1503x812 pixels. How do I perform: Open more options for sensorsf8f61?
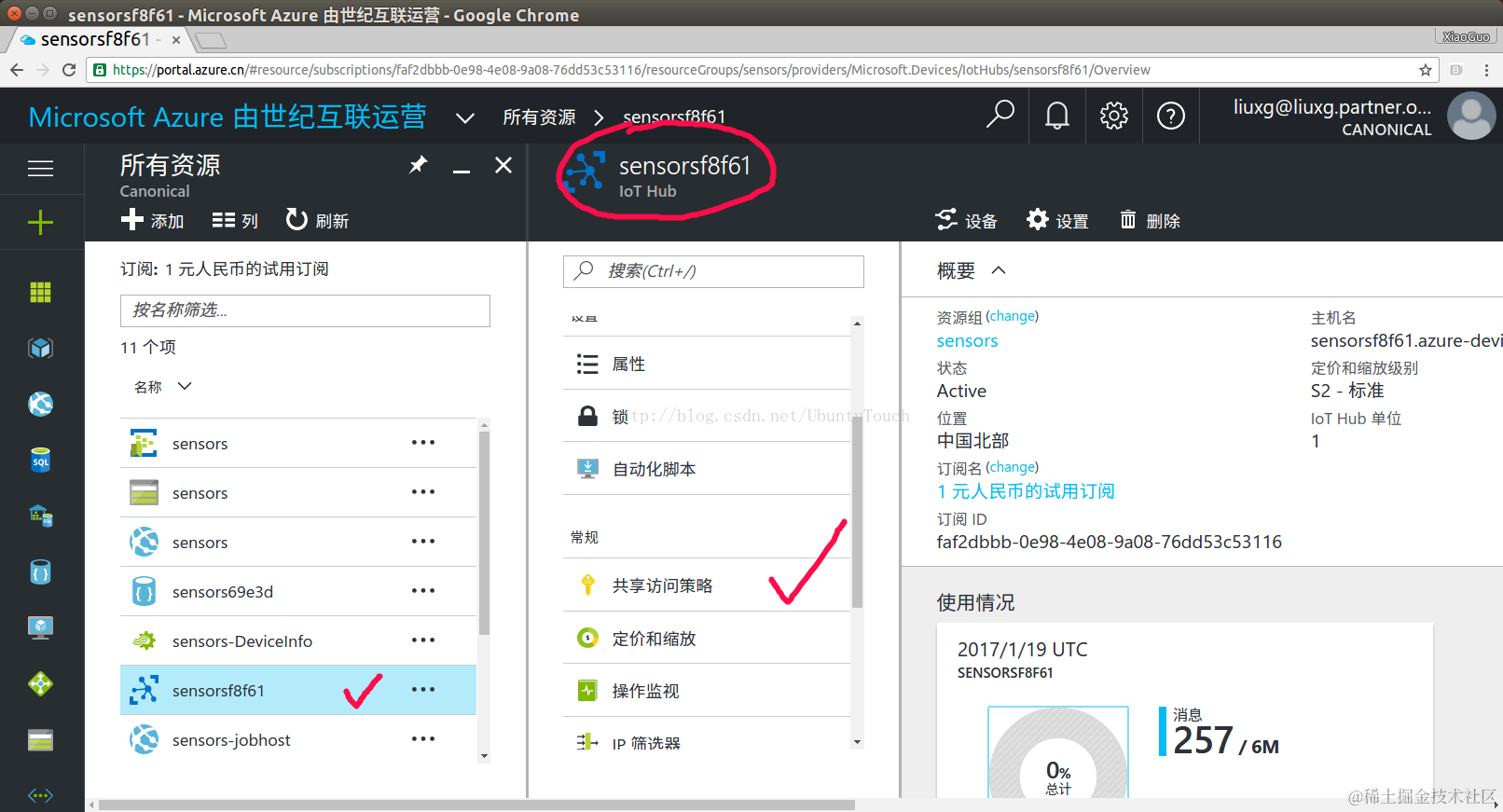pyautogui.click(x=423, y=689)
